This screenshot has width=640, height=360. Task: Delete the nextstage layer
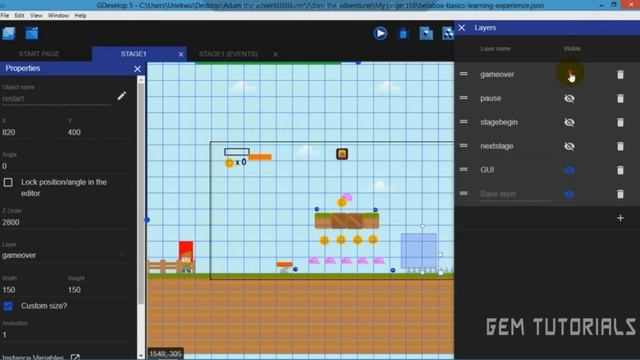pyautogui.click(x=620, y=146)
